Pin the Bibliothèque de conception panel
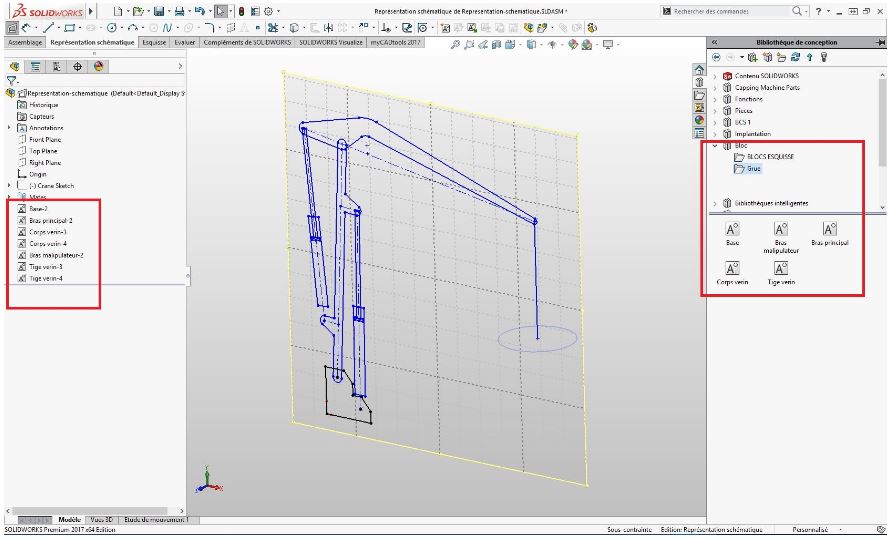The width and height of the screenshot is (889, 540). (x=880, y=42)
